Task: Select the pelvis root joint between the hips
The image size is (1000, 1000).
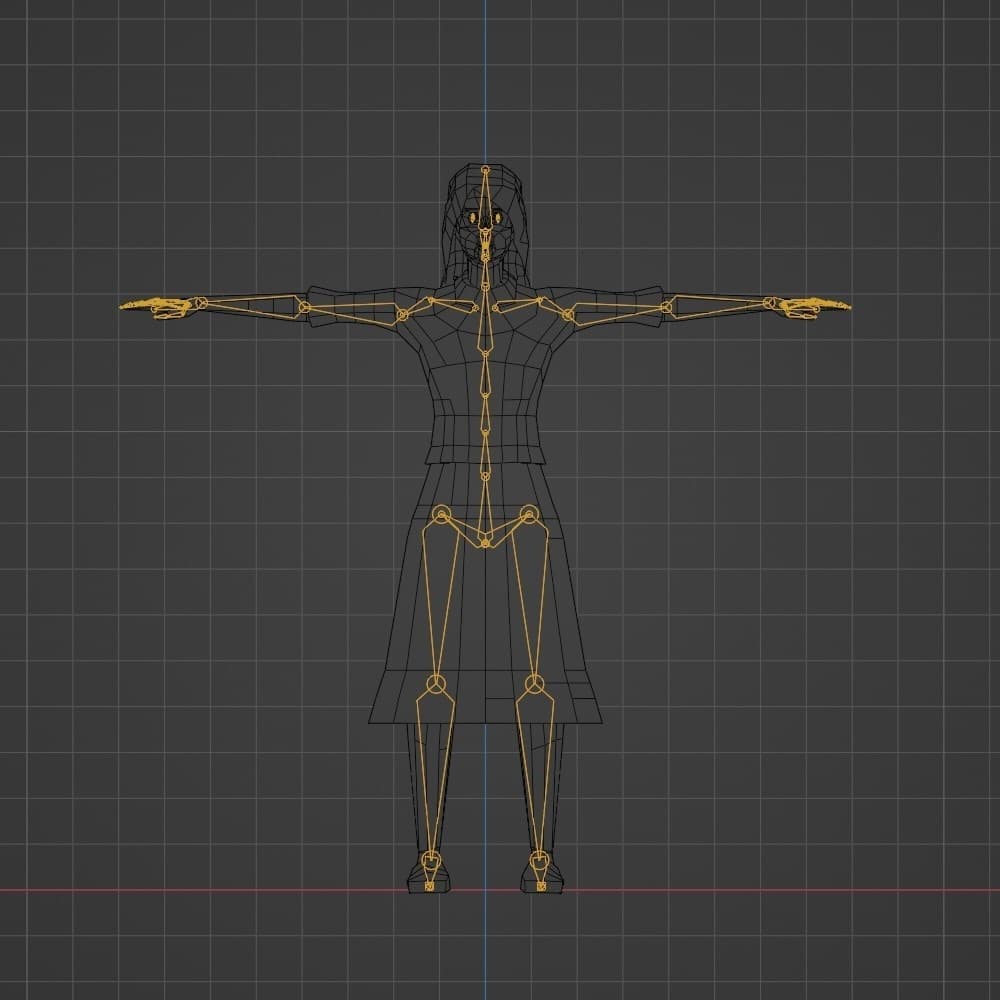Action: [485, 543]
